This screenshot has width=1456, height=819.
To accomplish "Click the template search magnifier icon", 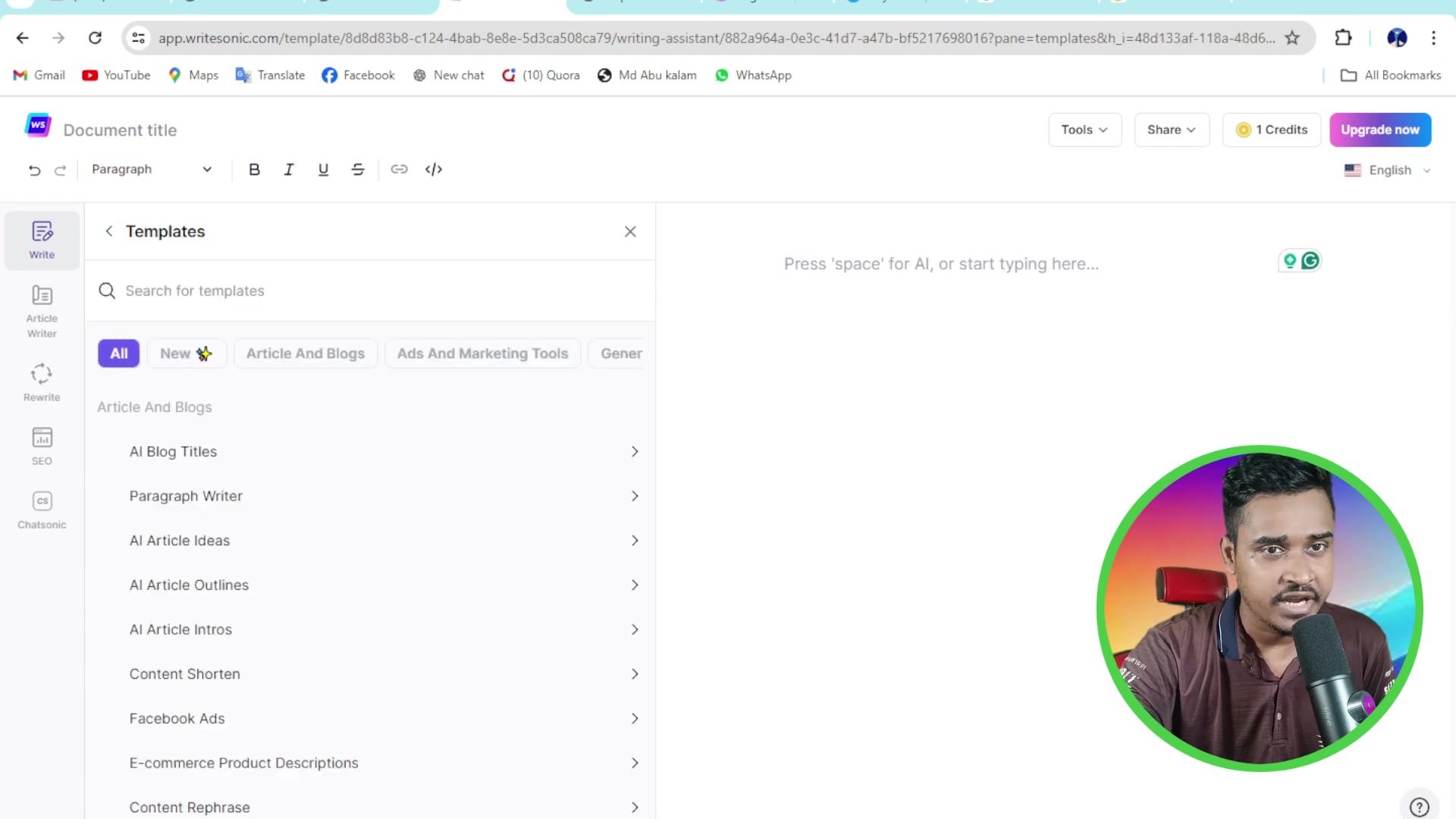I will click(107, 290).
